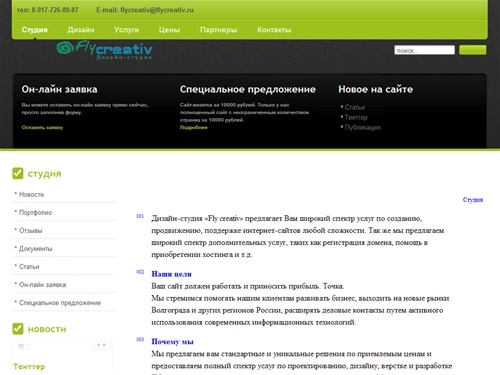This screenshot has height=375, width=500.
Task: Open the Услуги menu item
Action: click(126, 30)
